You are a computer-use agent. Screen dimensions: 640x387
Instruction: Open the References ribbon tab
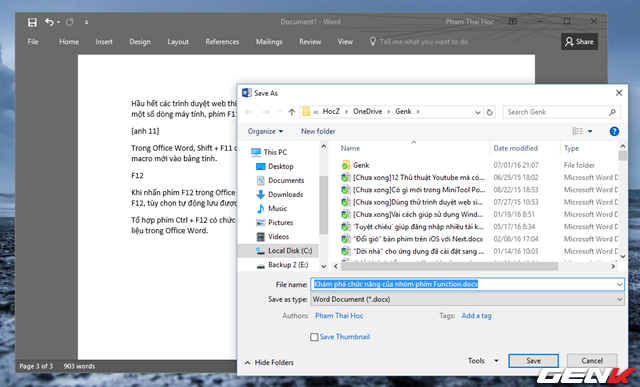pos(222,42)
